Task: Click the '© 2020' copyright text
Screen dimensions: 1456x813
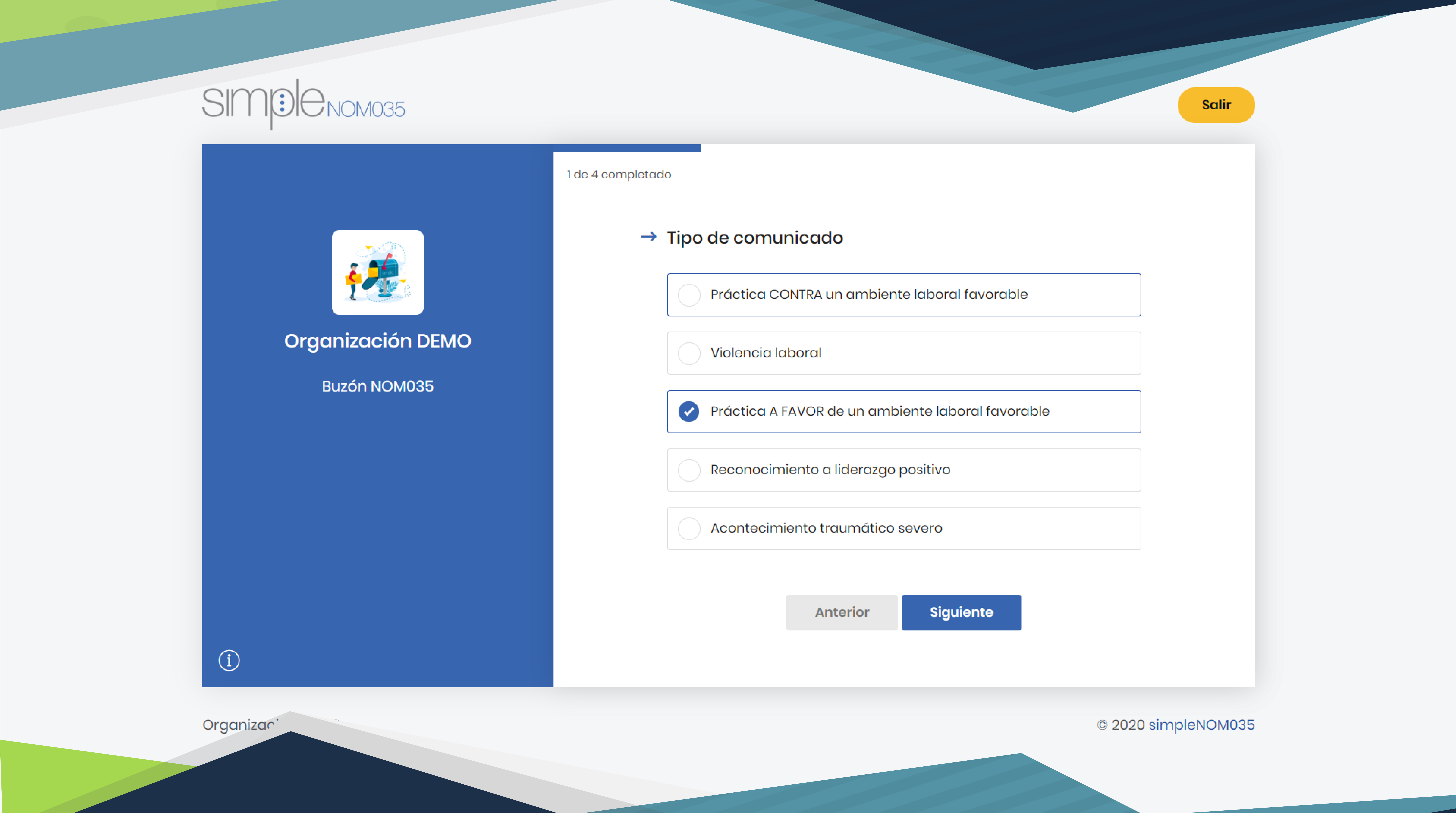Action: coord(1121,725)
